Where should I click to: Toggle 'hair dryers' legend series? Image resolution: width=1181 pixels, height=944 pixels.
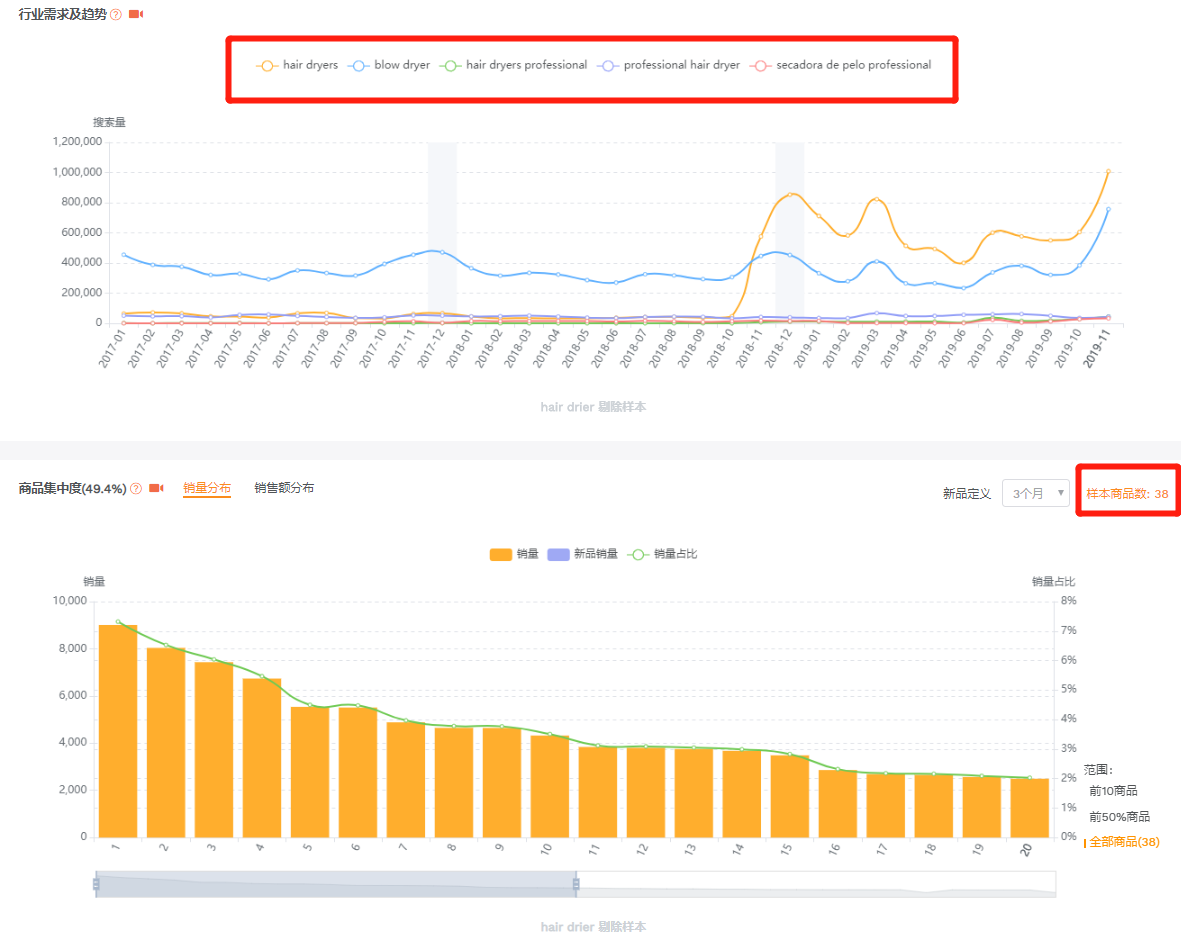click(297, 66)
